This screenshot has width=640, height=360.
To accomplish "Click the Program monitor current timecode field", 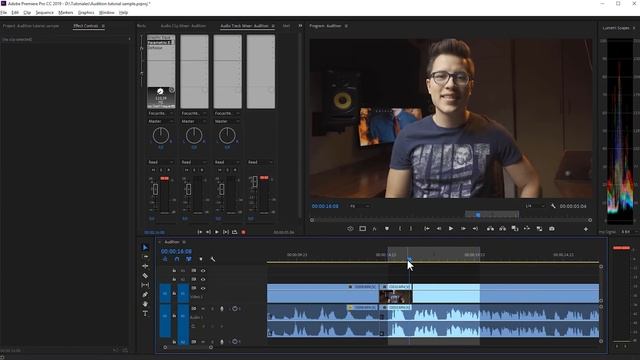I will click(325, 206).
